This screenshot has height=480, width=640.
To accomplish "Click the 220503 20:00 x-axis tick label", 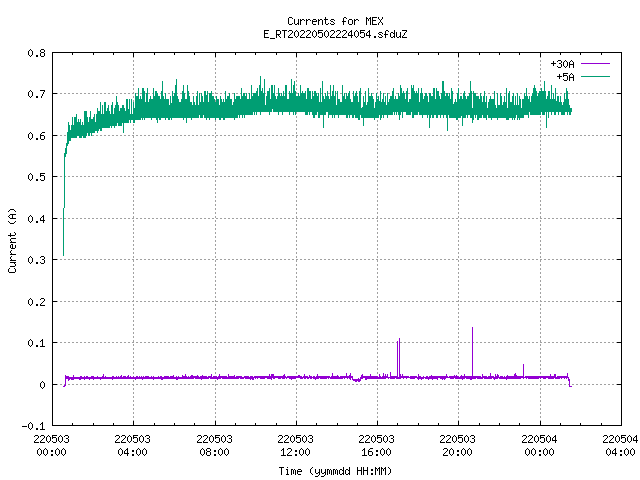I will [x=457, y=445].
